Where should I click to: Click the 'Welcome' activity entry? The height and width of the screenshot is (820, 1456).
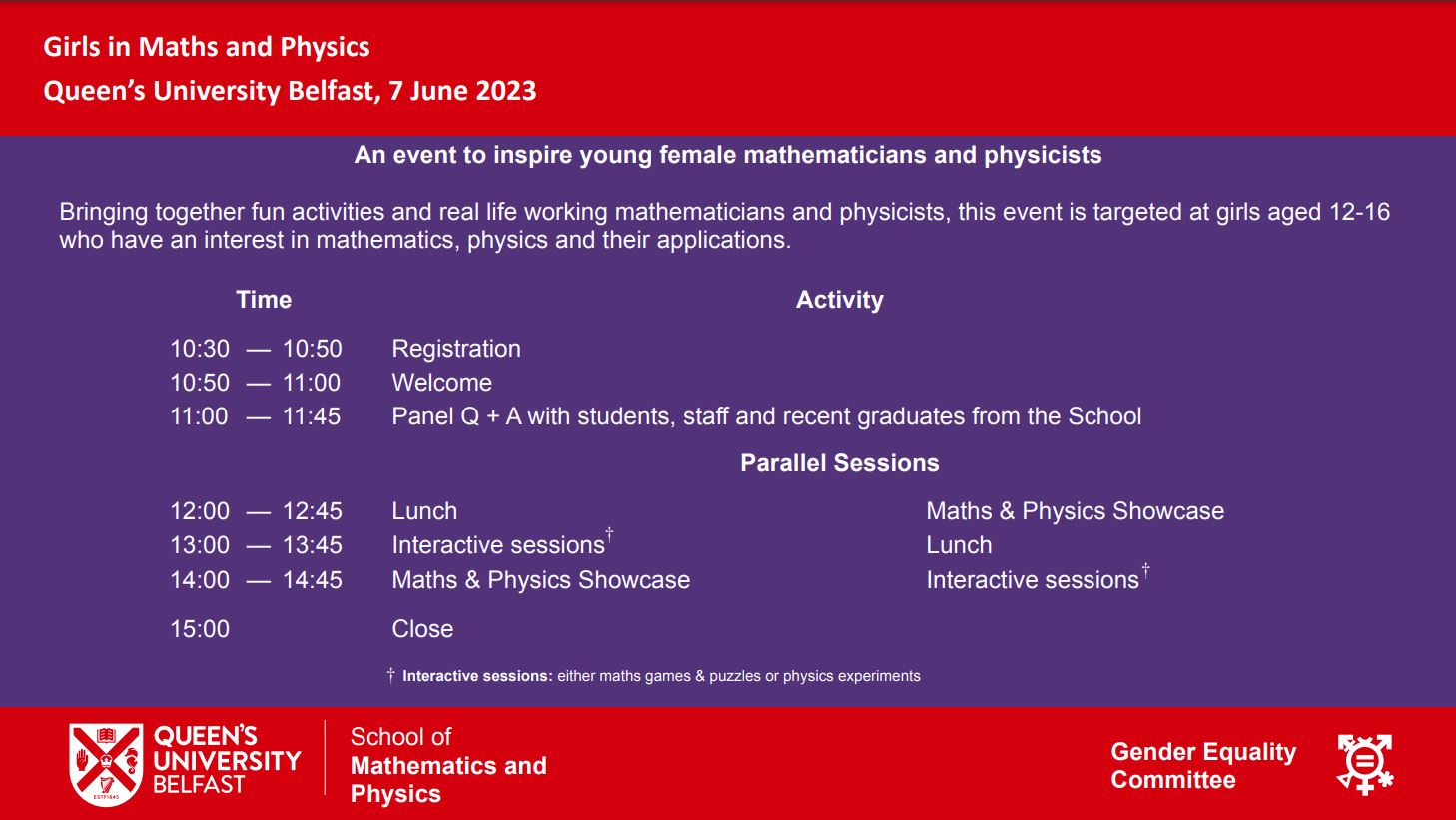tap(441, 383)
